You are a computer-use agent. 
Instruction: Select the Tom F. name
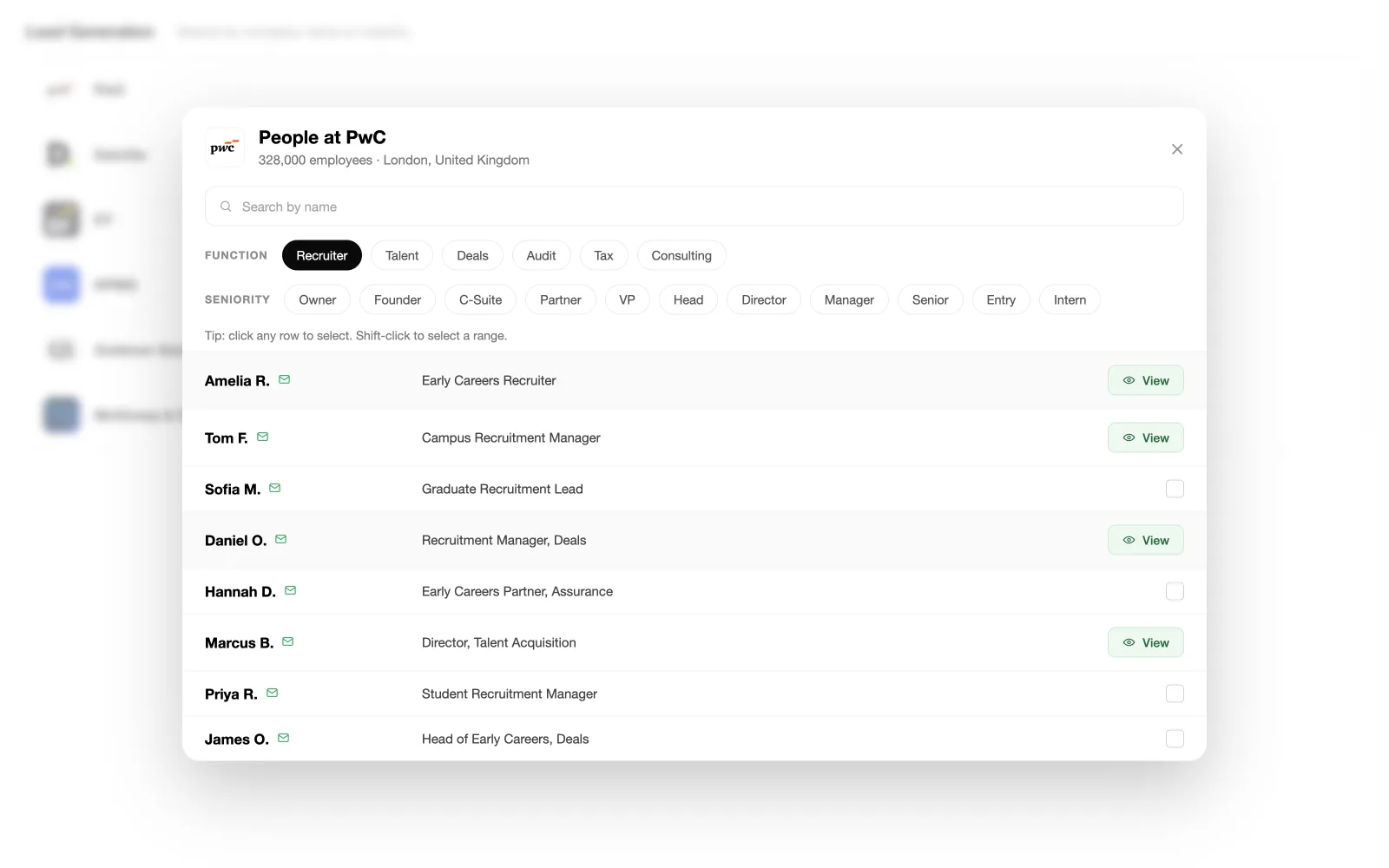click(226, 438)
